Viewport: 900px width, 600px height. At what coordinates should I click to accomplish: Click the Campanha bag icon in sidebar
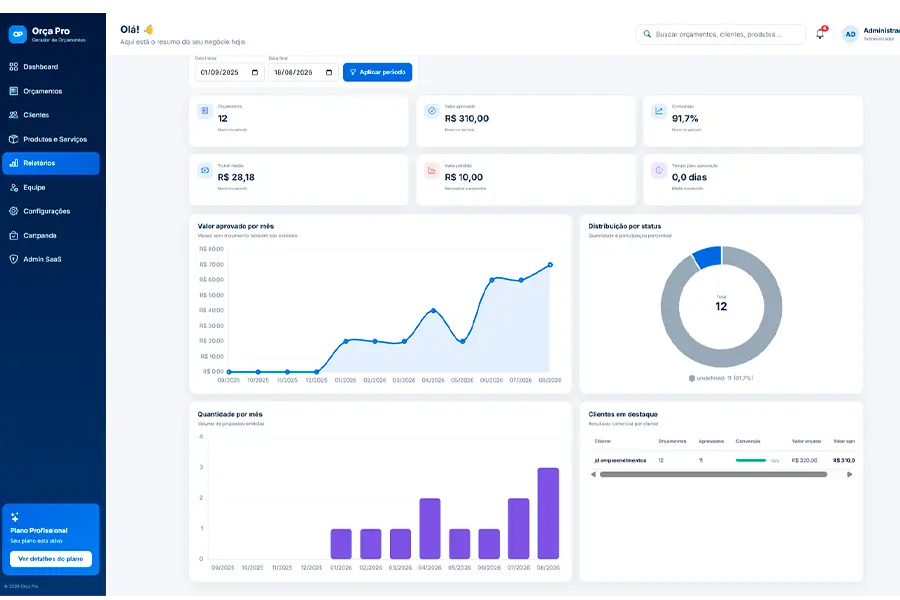tap(14, 235)
